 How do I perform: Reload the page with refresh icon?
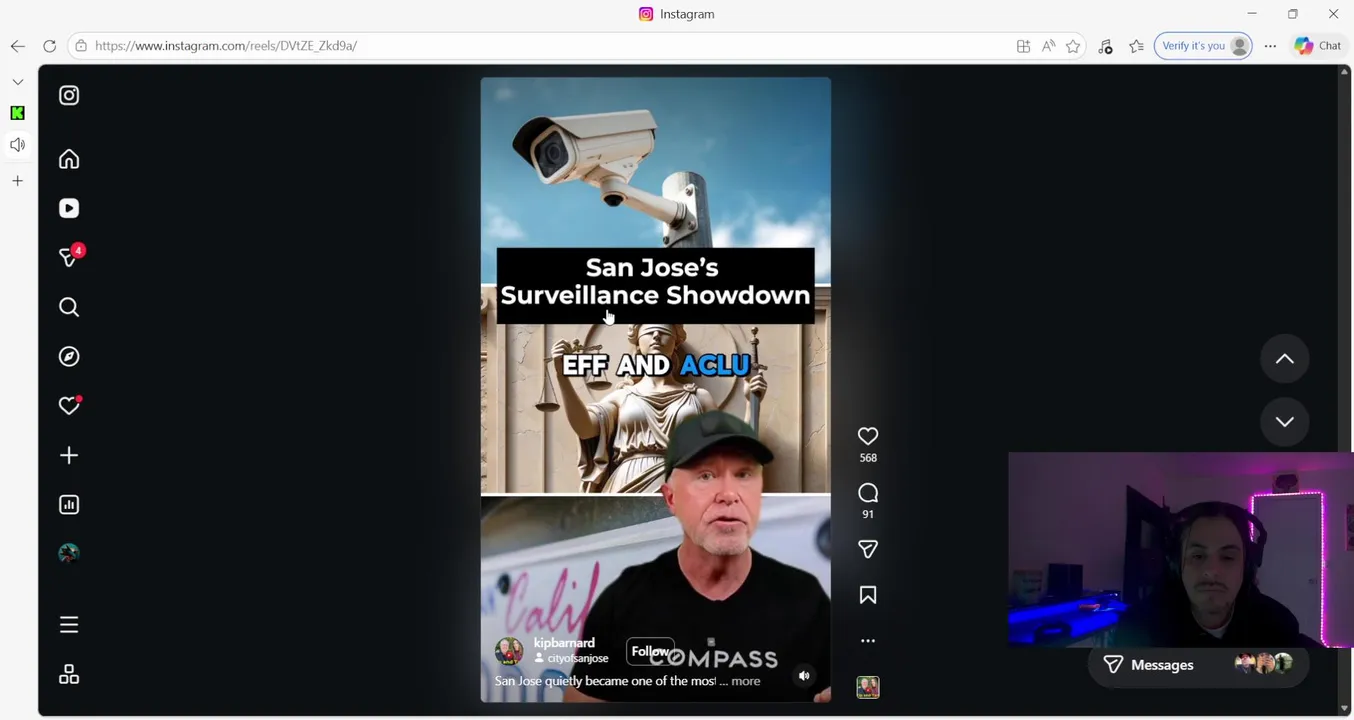(x=49, y=46)
